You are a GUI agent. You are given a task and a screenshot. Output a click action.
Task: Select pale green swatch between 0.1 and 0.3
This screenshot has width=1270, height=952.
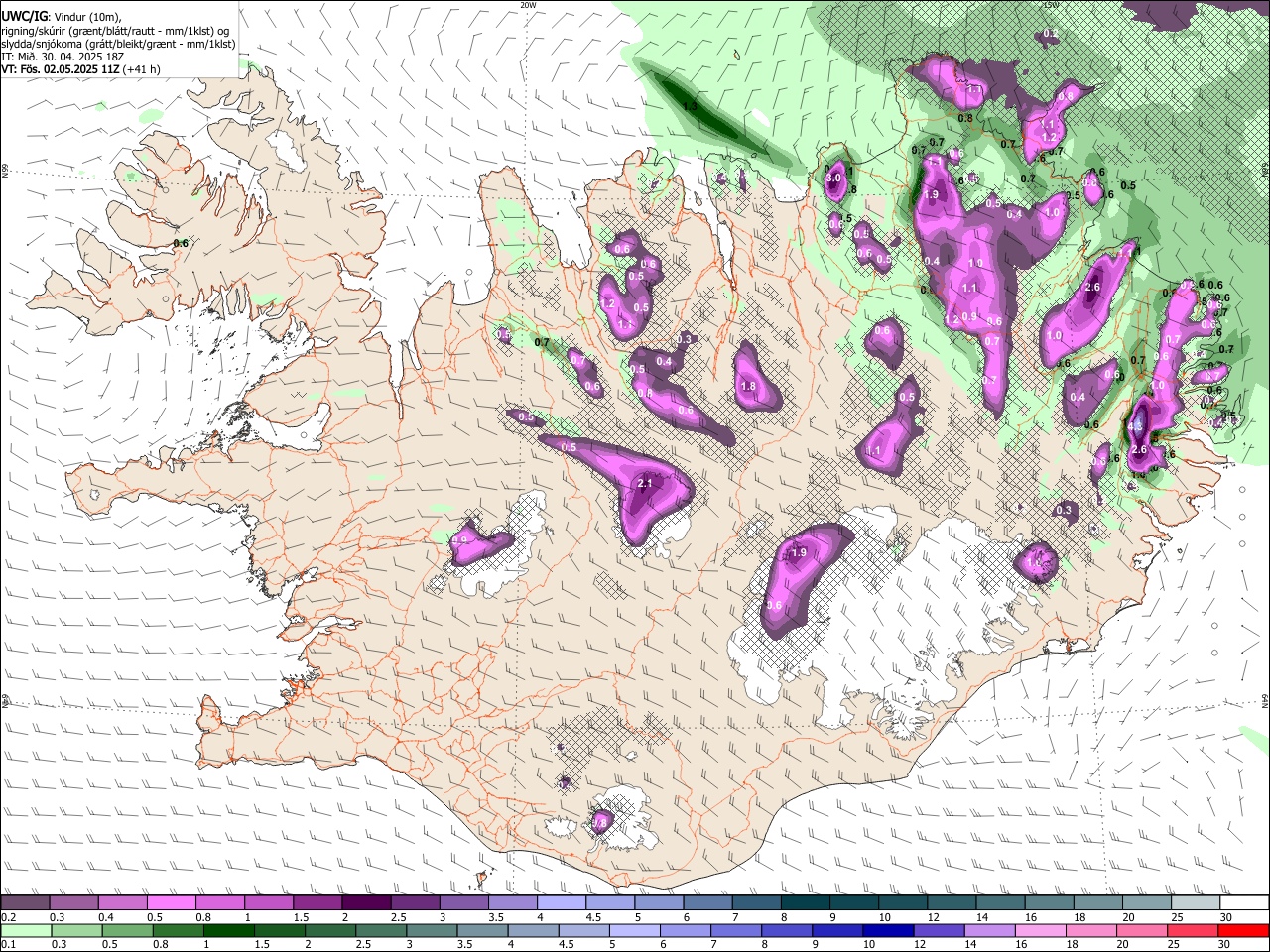[x=25, y=931]
